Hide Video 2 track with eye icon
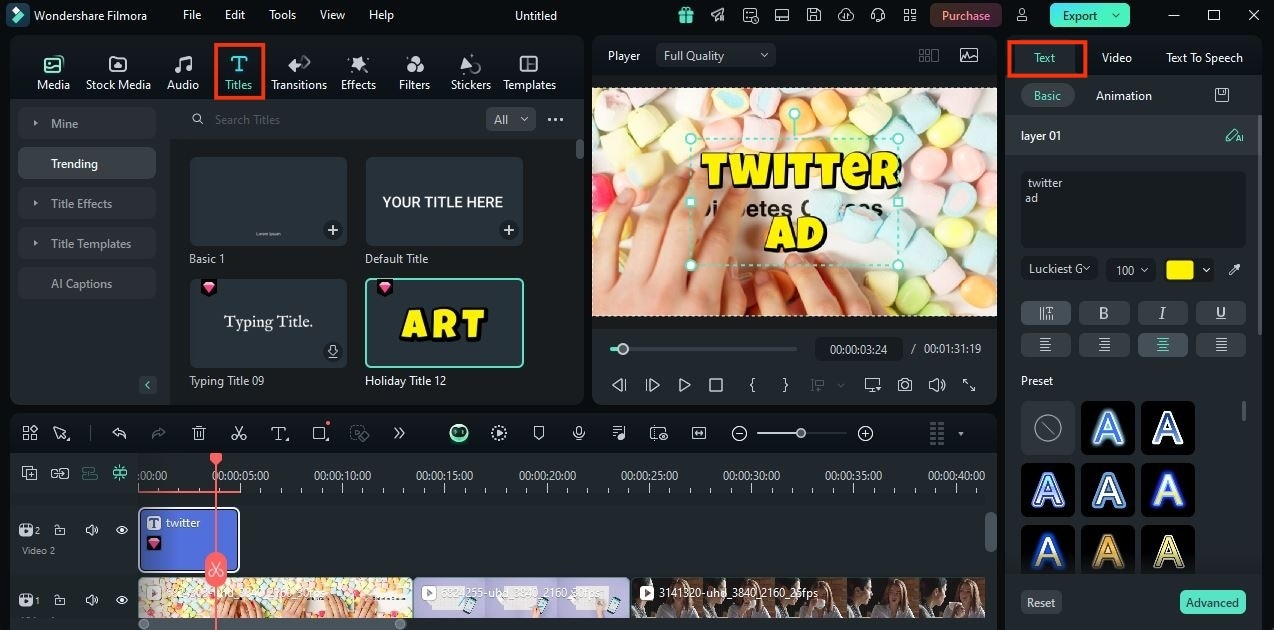Viewport: 1274px width, 630px height. 122,530
